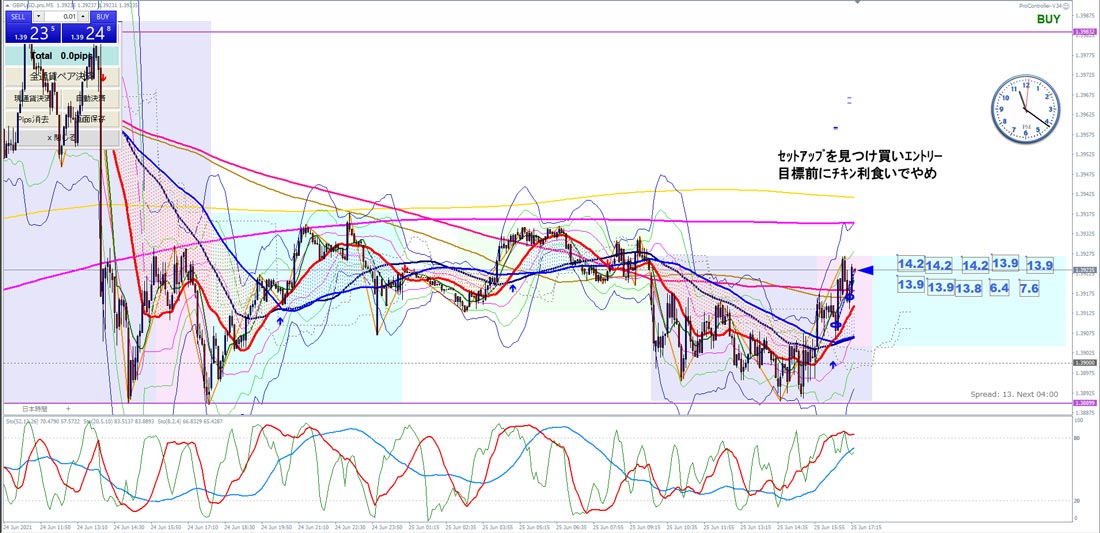Click the 0.01 lot size field
This screenshot has height=533, width=1100.
(x=61, y=15)
